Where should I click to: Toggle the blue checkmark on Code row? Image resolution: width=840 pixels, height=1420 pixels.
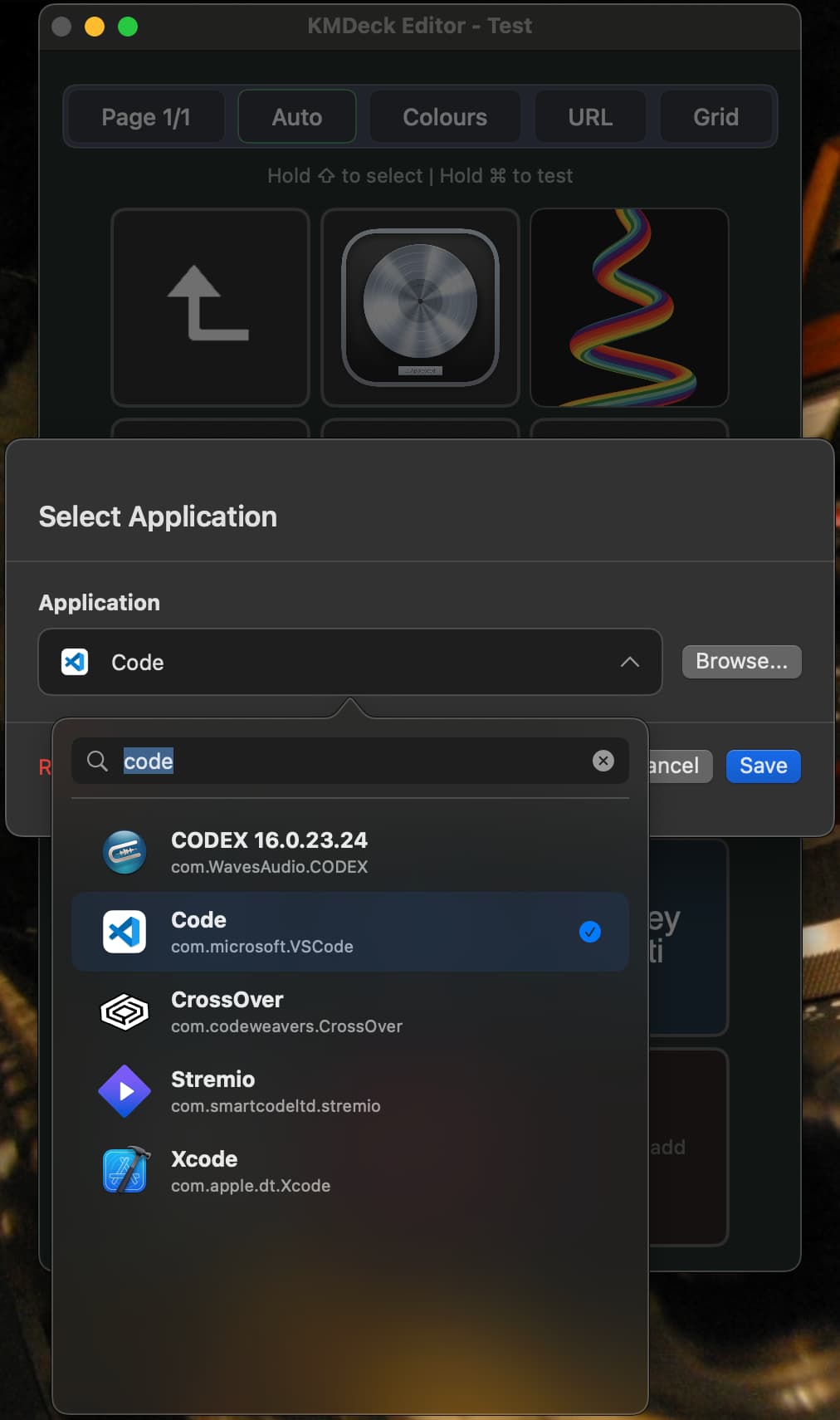(x=589, y=932)
